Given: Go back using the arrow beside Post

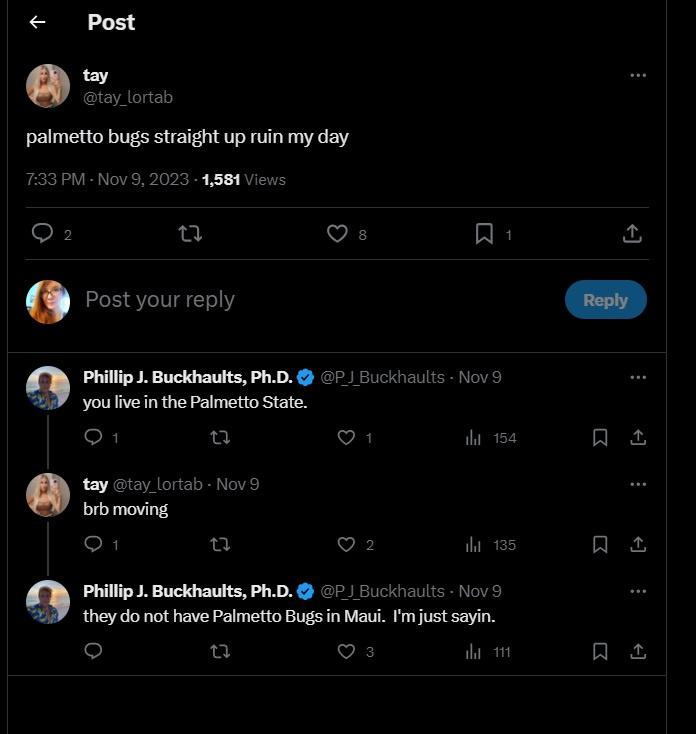Looking at the screenshot, I should (x=37, y=22).
